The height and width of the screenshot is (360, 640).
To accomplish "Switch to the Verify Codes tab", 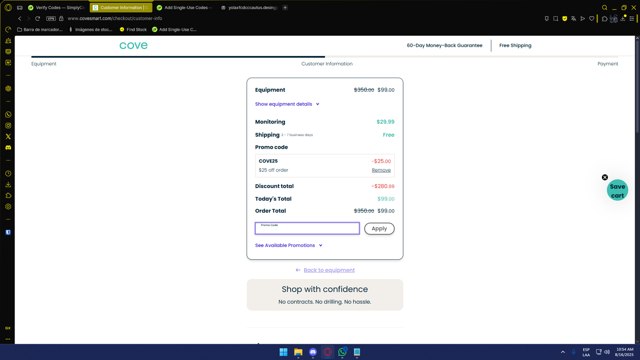I will click(x=56, y=7).
